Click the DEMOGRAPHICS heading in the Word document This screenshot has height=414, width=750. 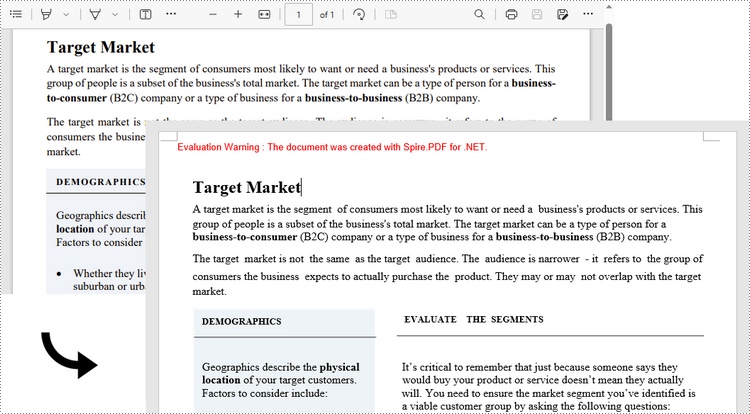tap(242, 322)
